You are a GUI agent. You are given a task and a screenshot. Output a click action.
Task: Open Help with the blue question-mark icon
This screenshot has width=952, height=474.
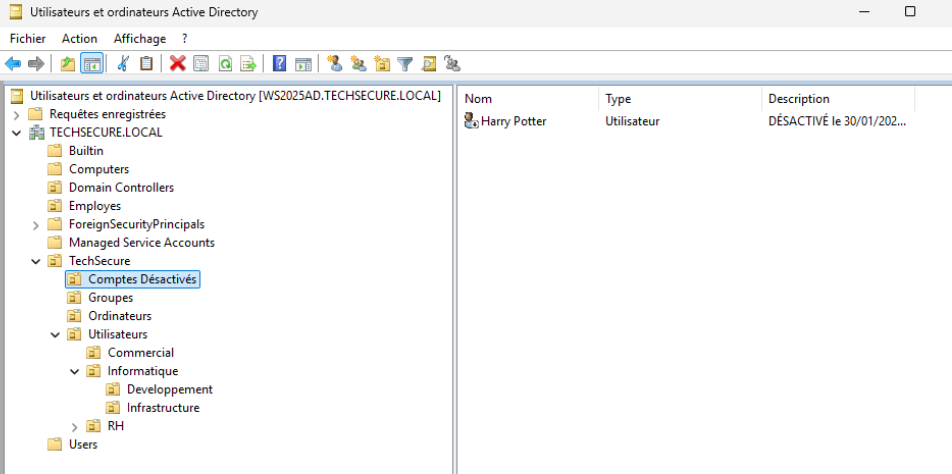(279, 64)
